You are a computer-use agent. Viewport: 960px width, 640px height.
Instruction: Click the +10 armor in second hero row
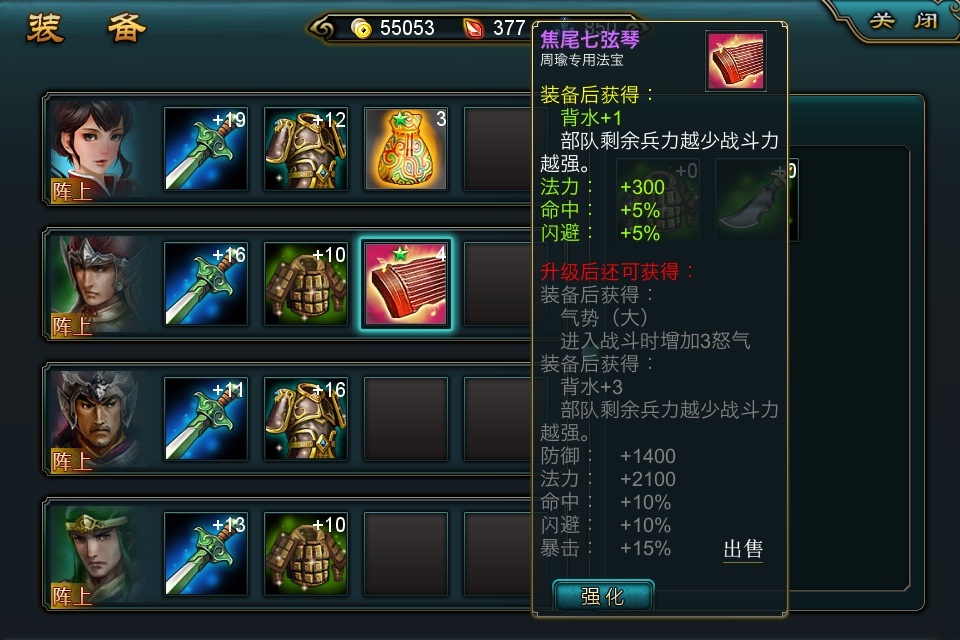pyautogui.click(x=306, y=284)
